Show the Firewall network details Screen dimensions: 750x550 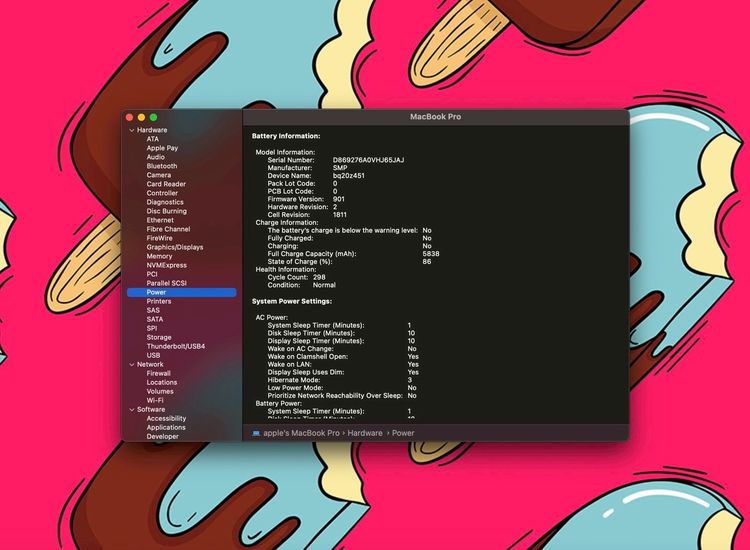[x=159, y=373]
